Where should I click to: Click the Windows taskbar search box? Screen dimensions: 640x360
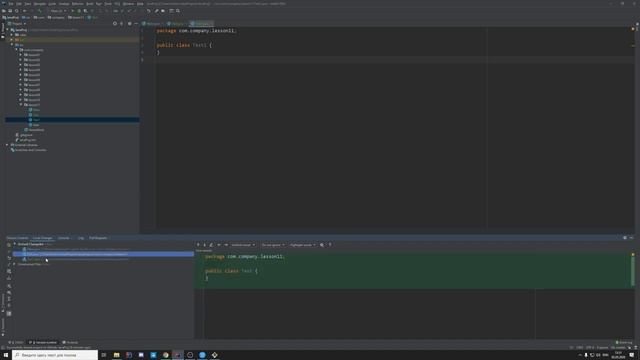click(x=55, y=355)
